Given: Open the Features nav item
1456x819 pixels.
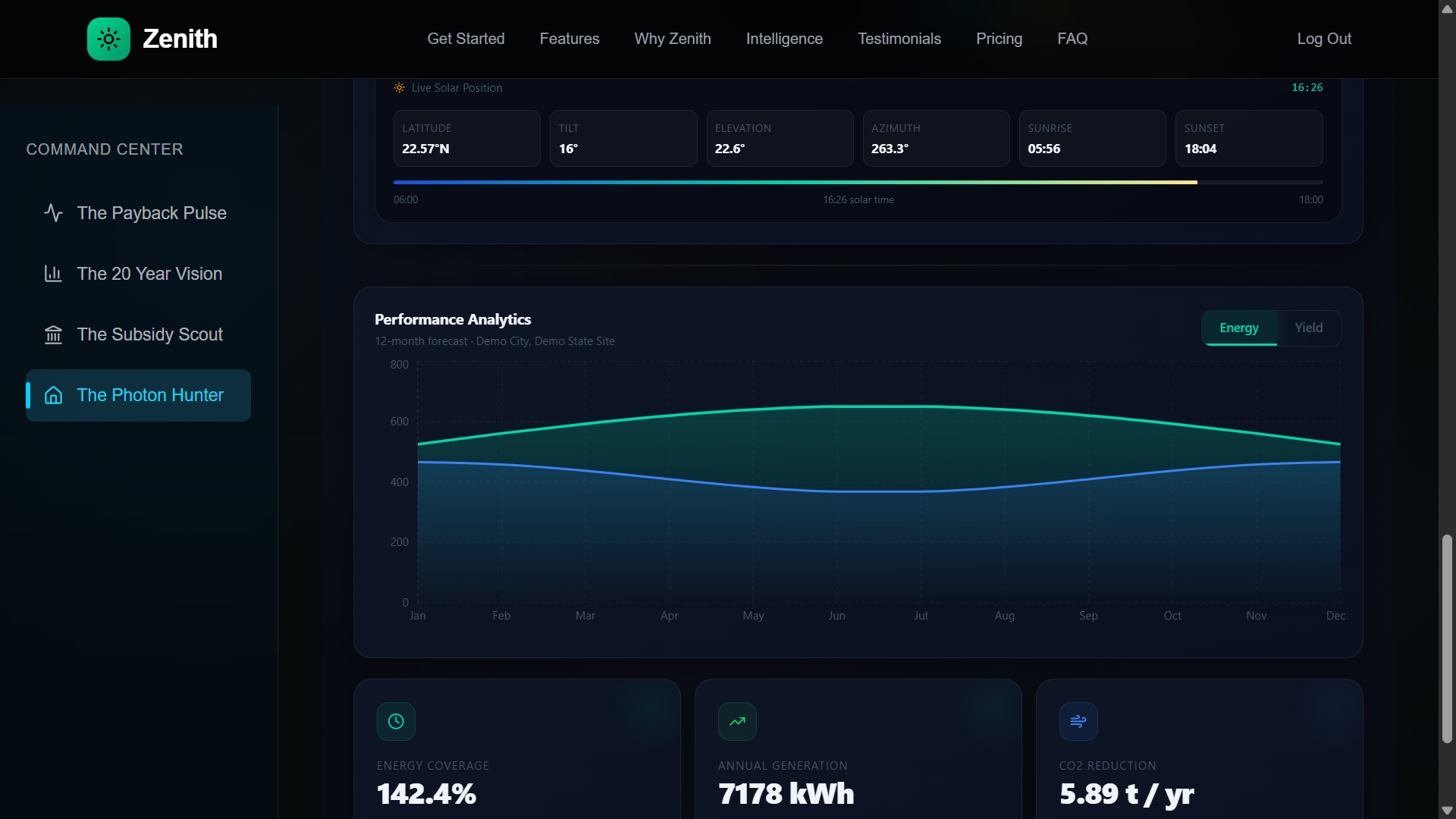Looking at the screenshot, I should (x=569, y=39).
